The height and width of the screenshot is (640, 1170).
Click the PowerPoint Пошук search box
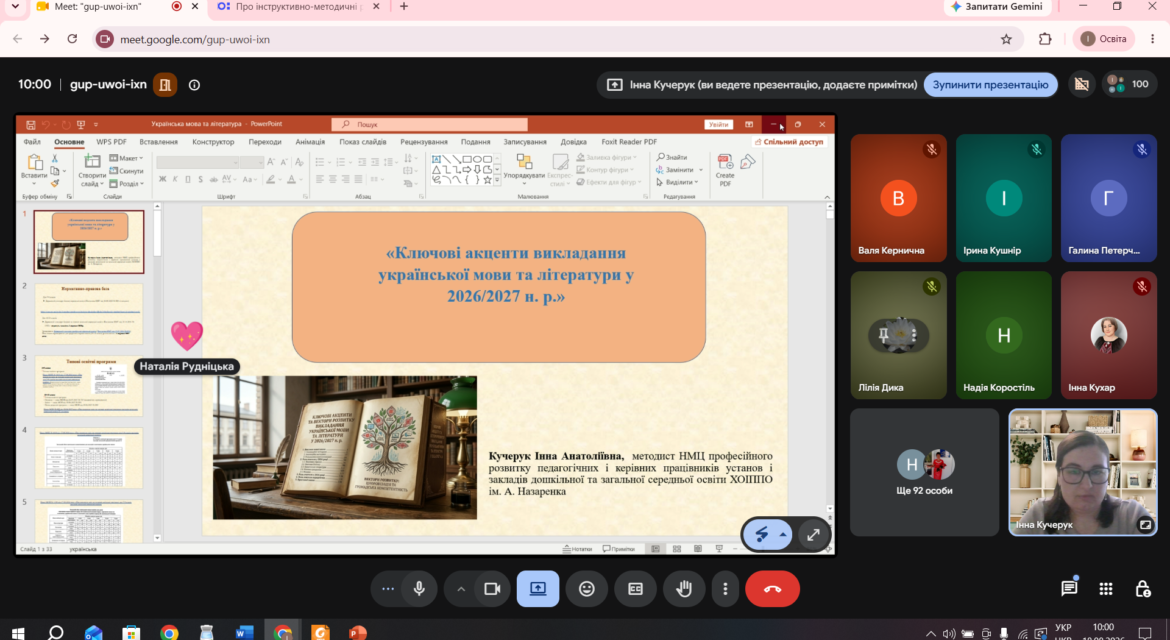pos(429,125)
